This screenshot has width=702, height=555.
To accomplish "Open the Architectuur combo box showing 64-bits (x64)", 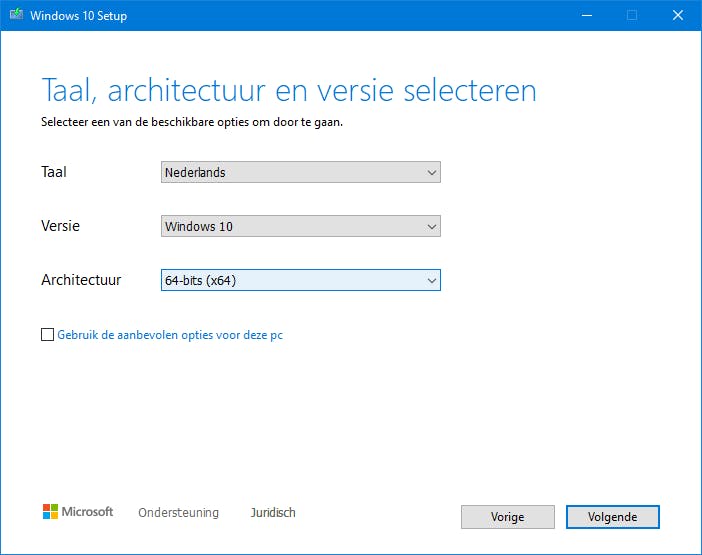I will point(300,281).
